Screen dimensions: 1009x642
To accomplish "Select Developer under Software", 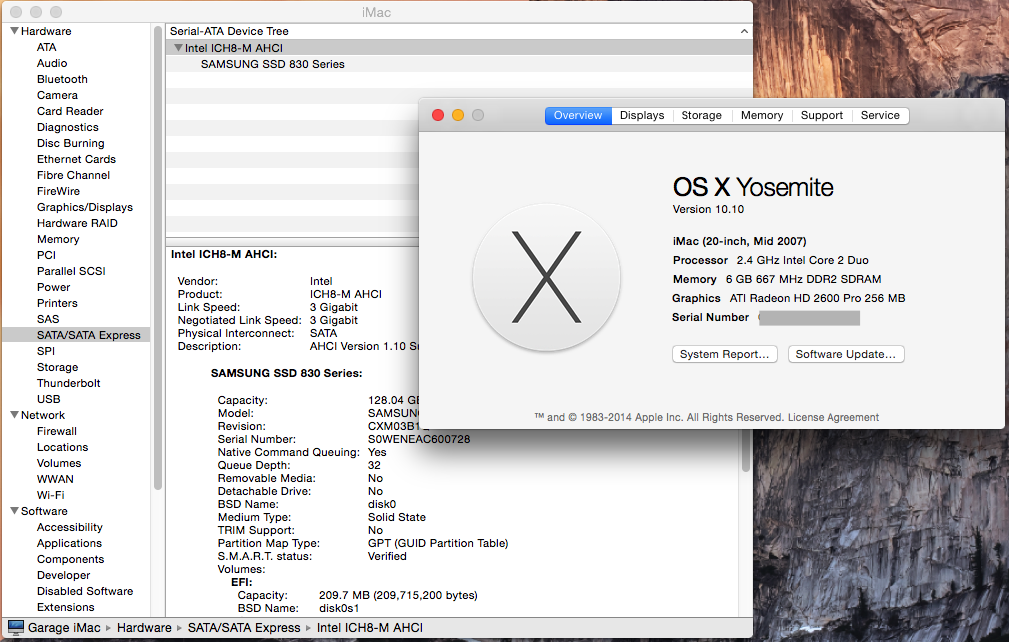I will [x=63, y=575].
